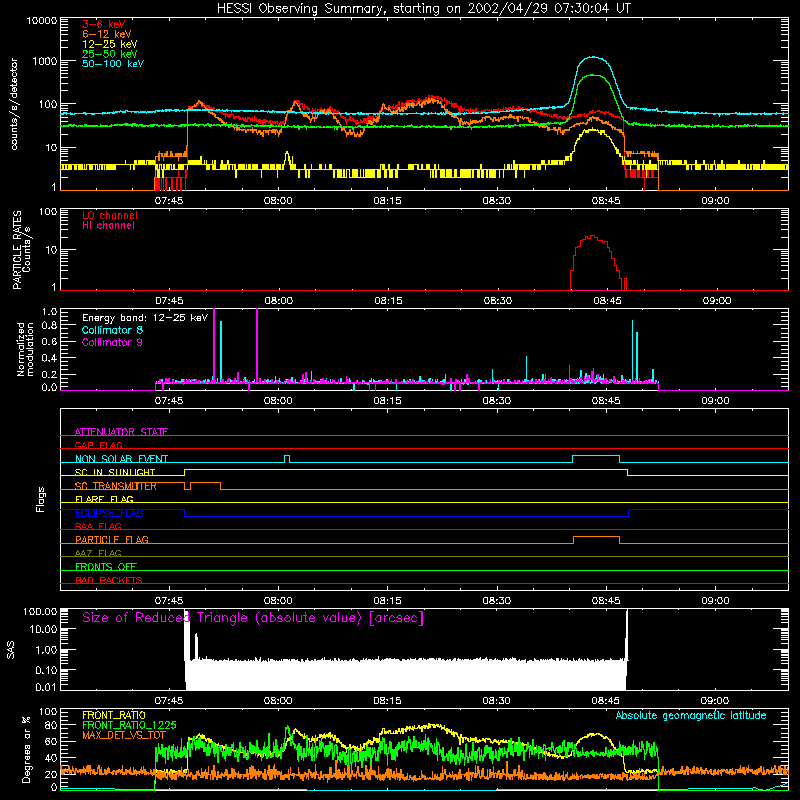The height and width of the screenshot is (800, 800).
Task: Select the LO channel legend label
Action: tap(110, 215)
